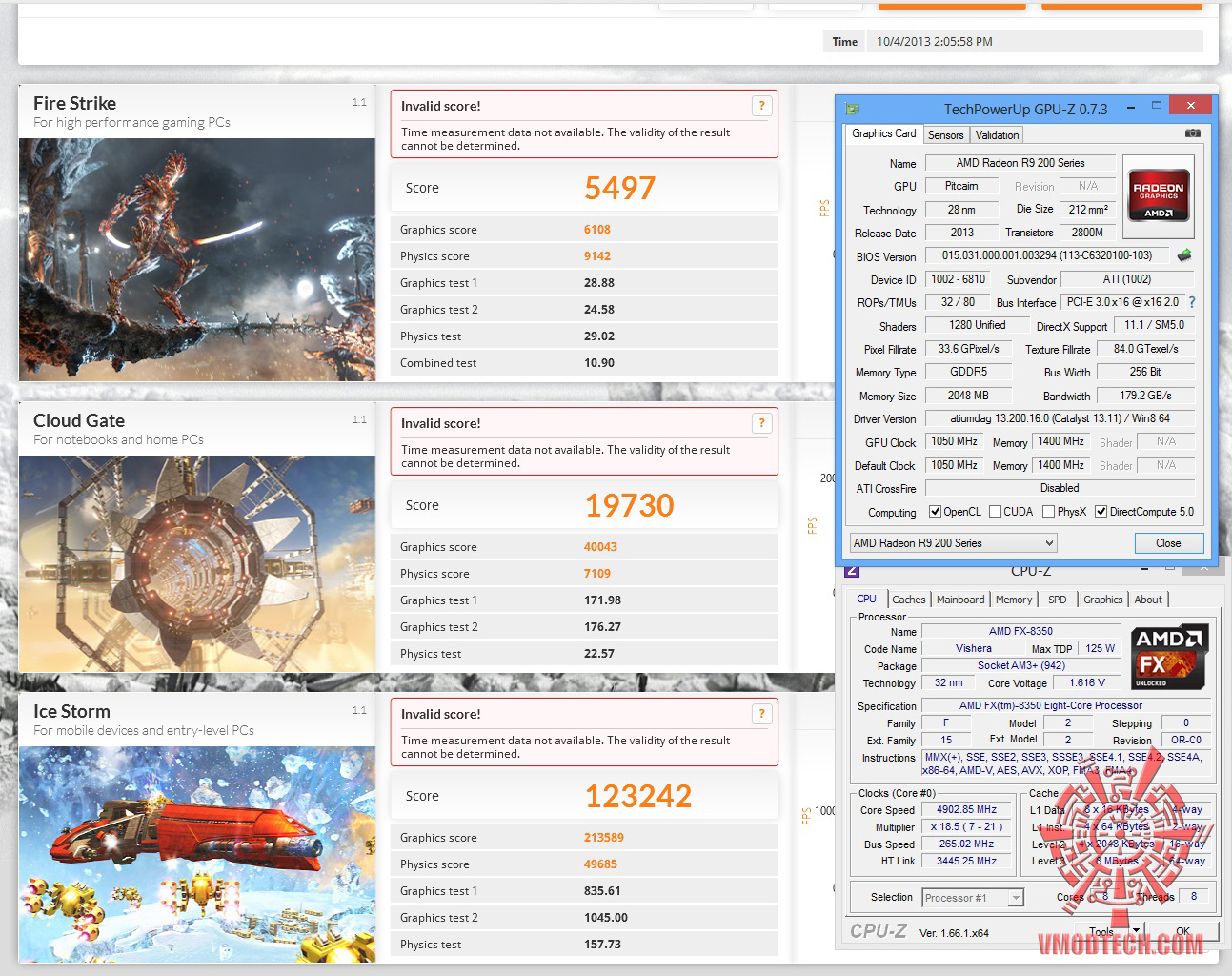Open the SPD tab in CPU-Z
The width and height of the screenshot is (1232, 976).
(x=1058, y=600)
